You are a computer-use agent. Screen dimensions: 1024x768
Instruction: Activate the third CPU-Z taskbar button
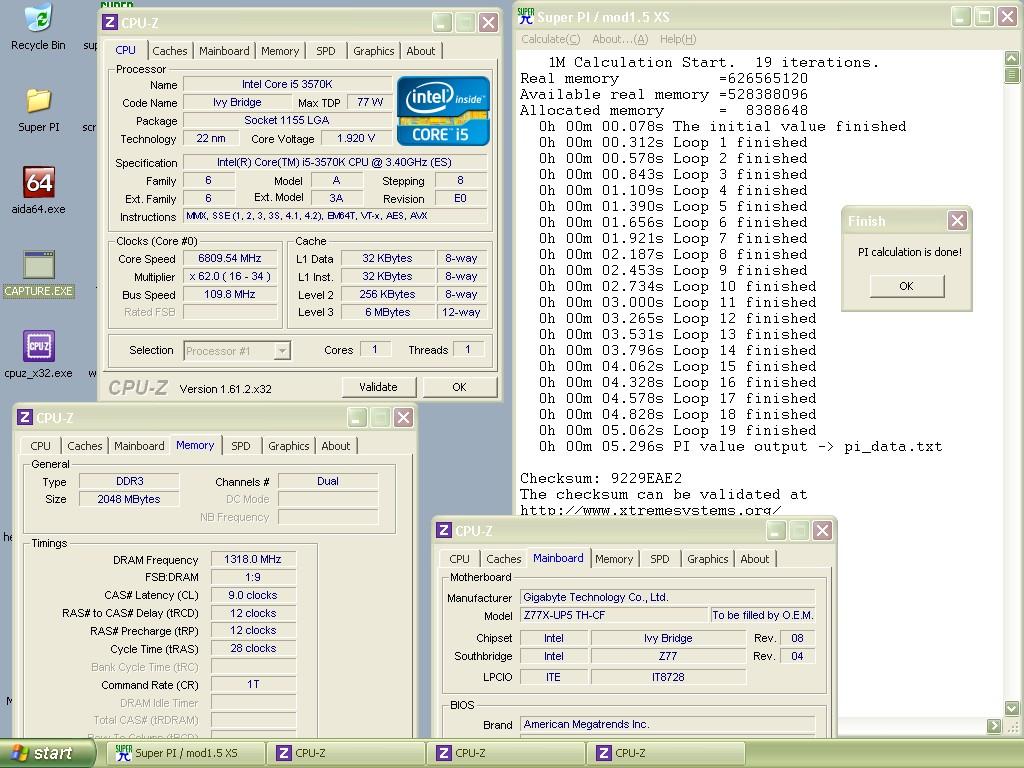(666, 754)
